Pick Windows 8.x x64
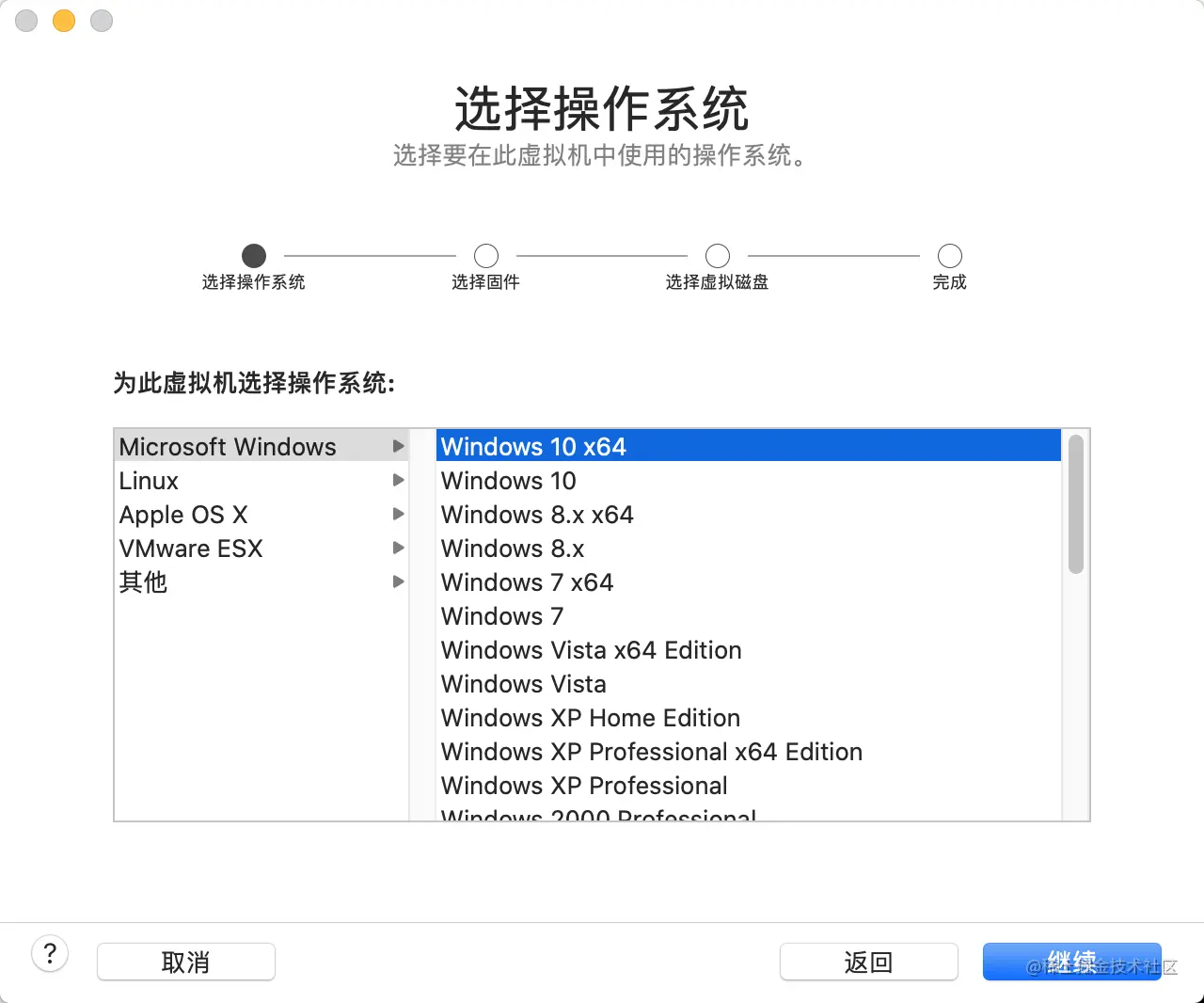This screenshot has height=1003, width=1204. [749, 514]
